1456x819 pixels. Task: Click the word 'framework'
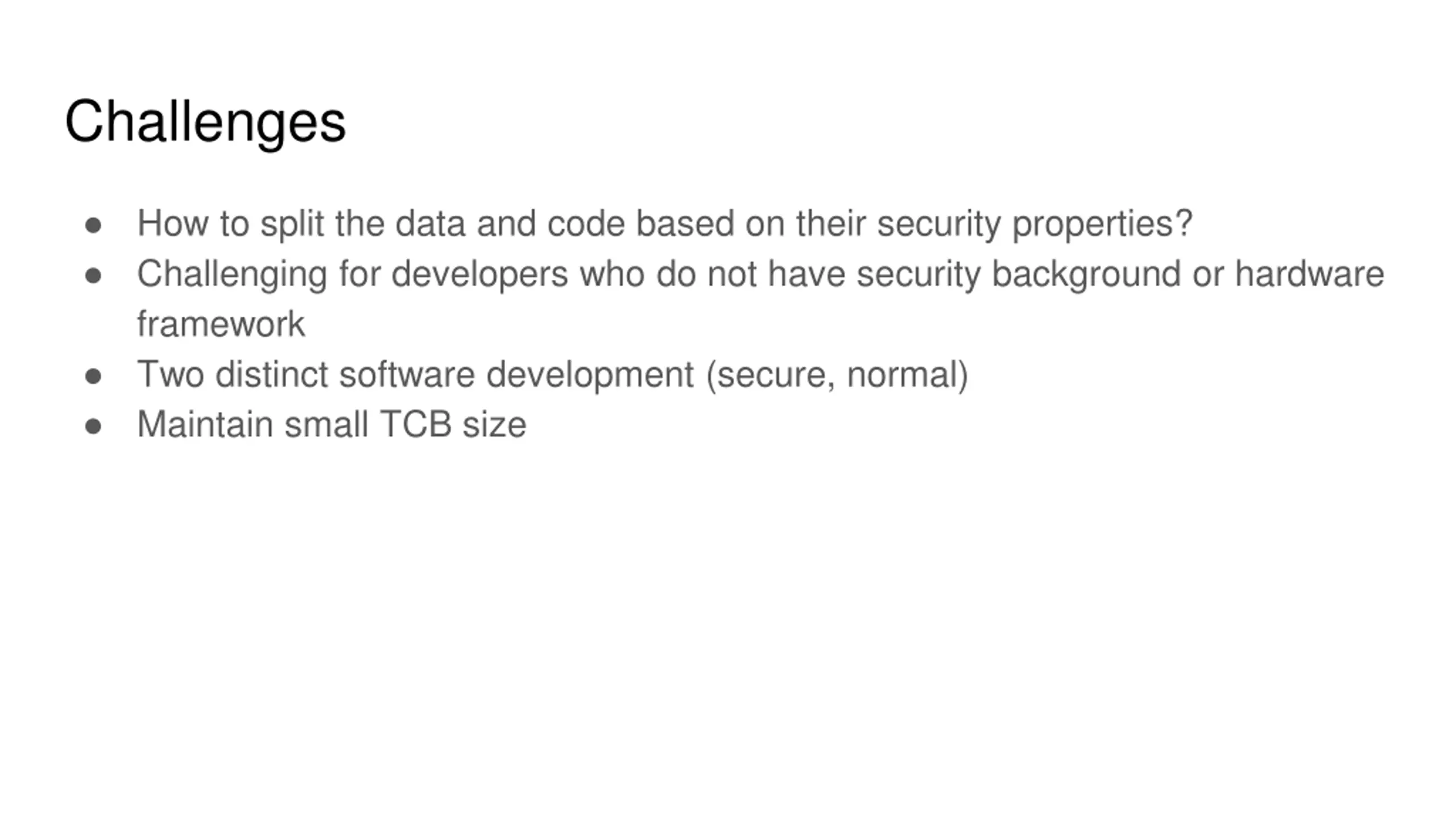coord(221,324)
